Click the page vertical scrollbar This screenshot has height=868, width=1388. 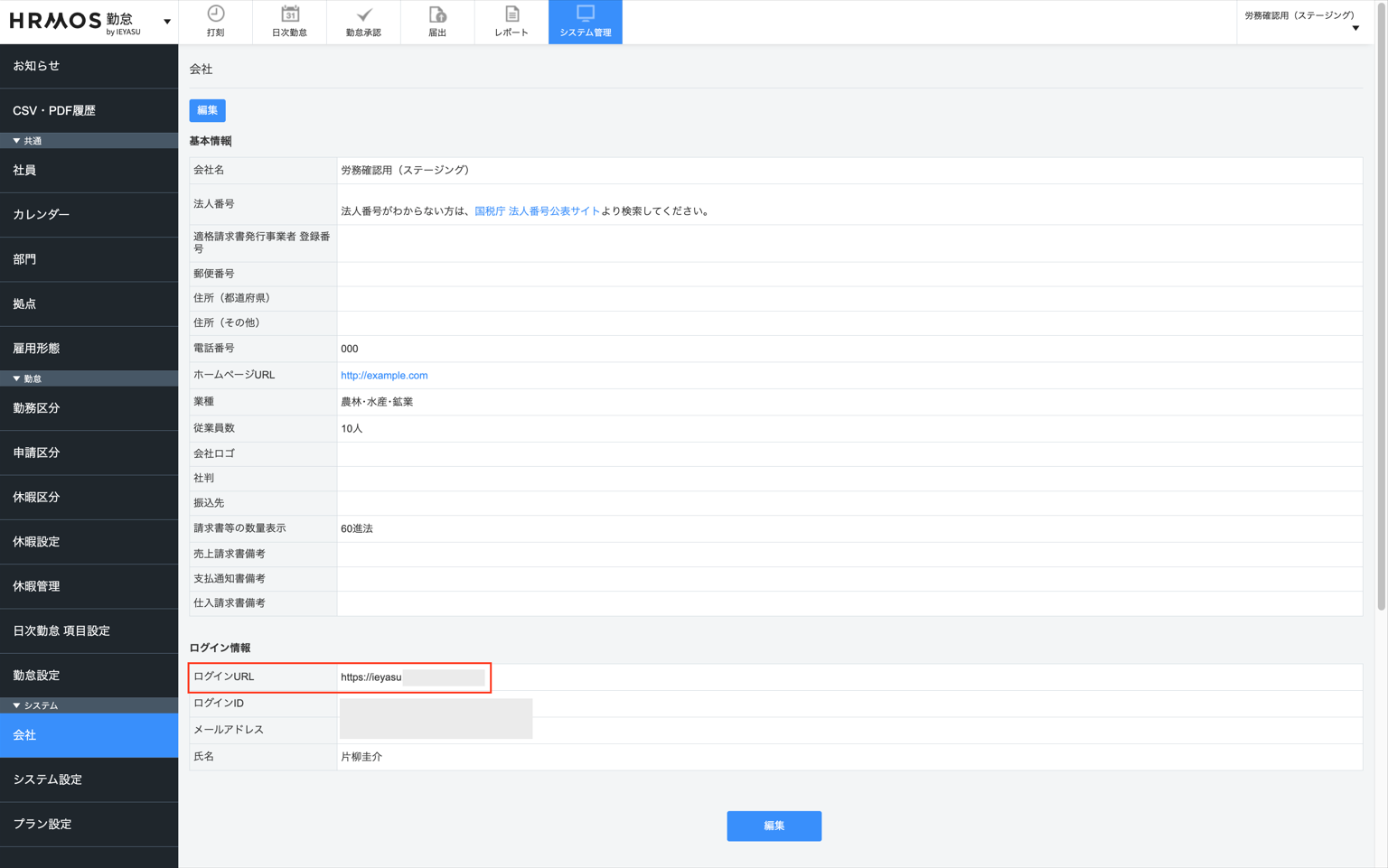pos(1381,307)
